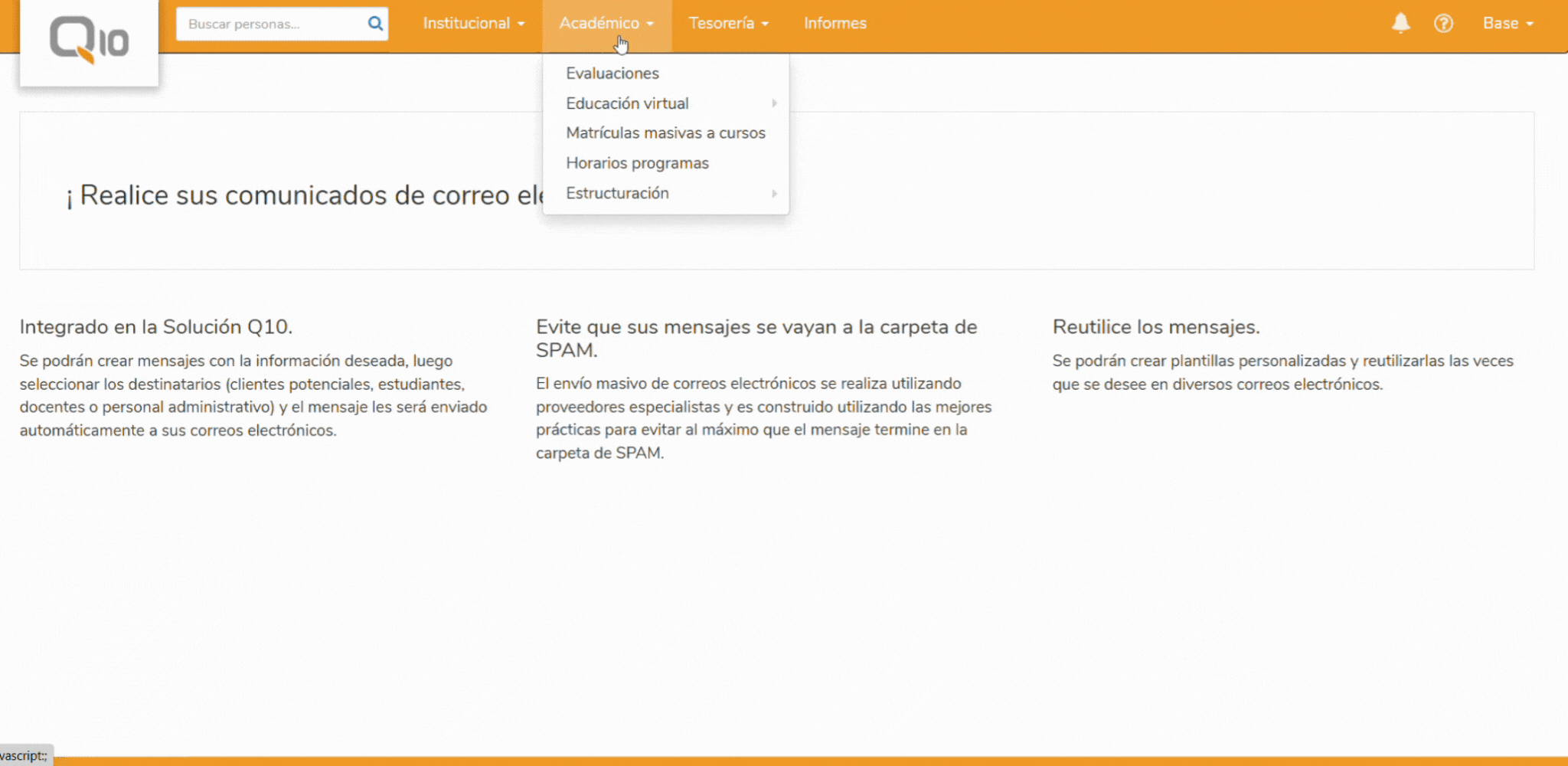
Task: Click the Reutilice los mensajes heading
Action: pos(1155,327)
